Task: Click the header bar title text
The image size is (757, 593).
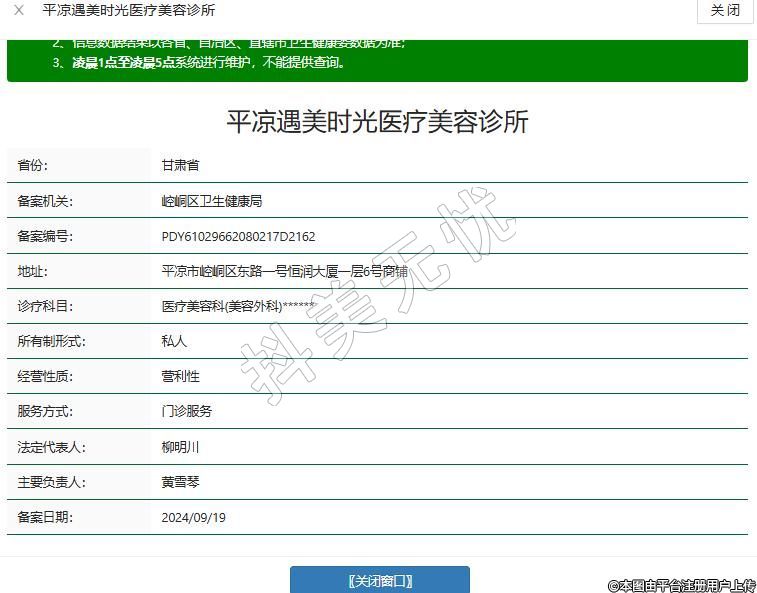Action: coord(128,11)
